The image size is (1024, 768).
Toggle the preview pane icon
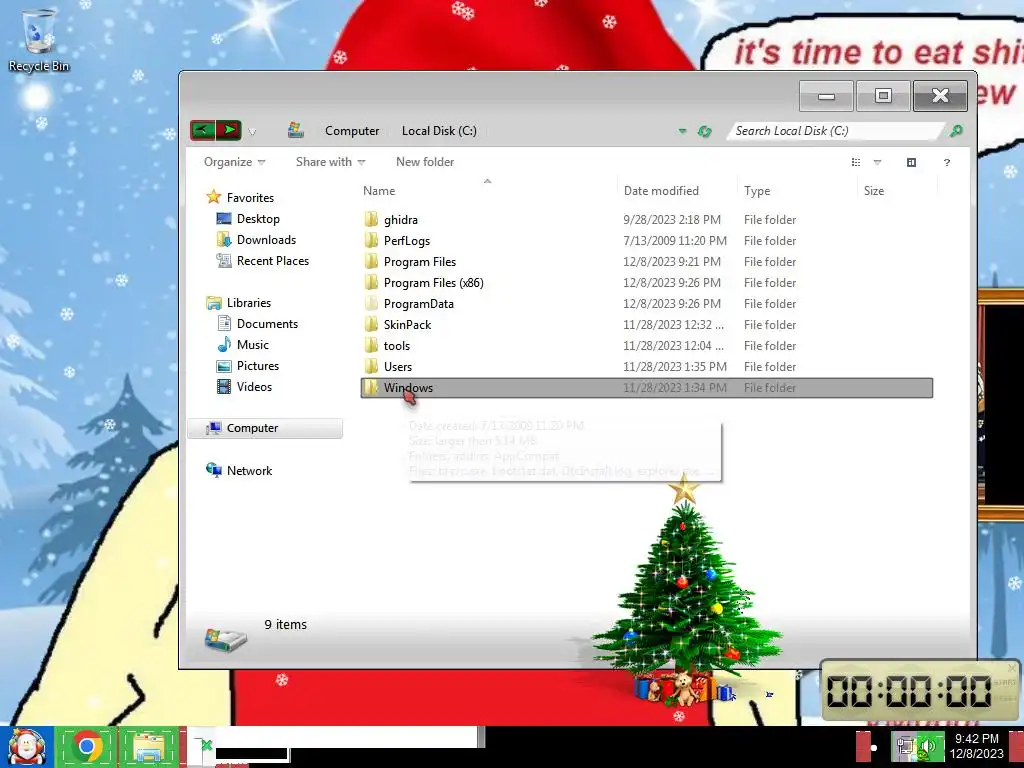click(911, 162)
